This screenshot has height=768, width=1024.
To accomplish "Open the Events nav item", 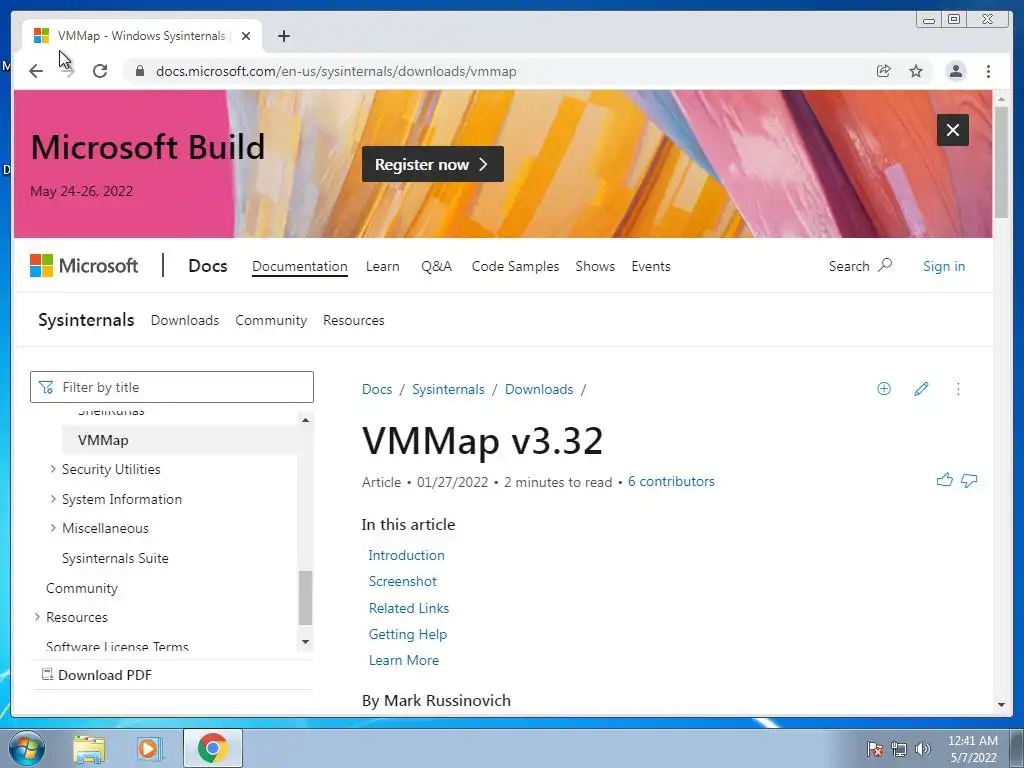I will [650, 266].
